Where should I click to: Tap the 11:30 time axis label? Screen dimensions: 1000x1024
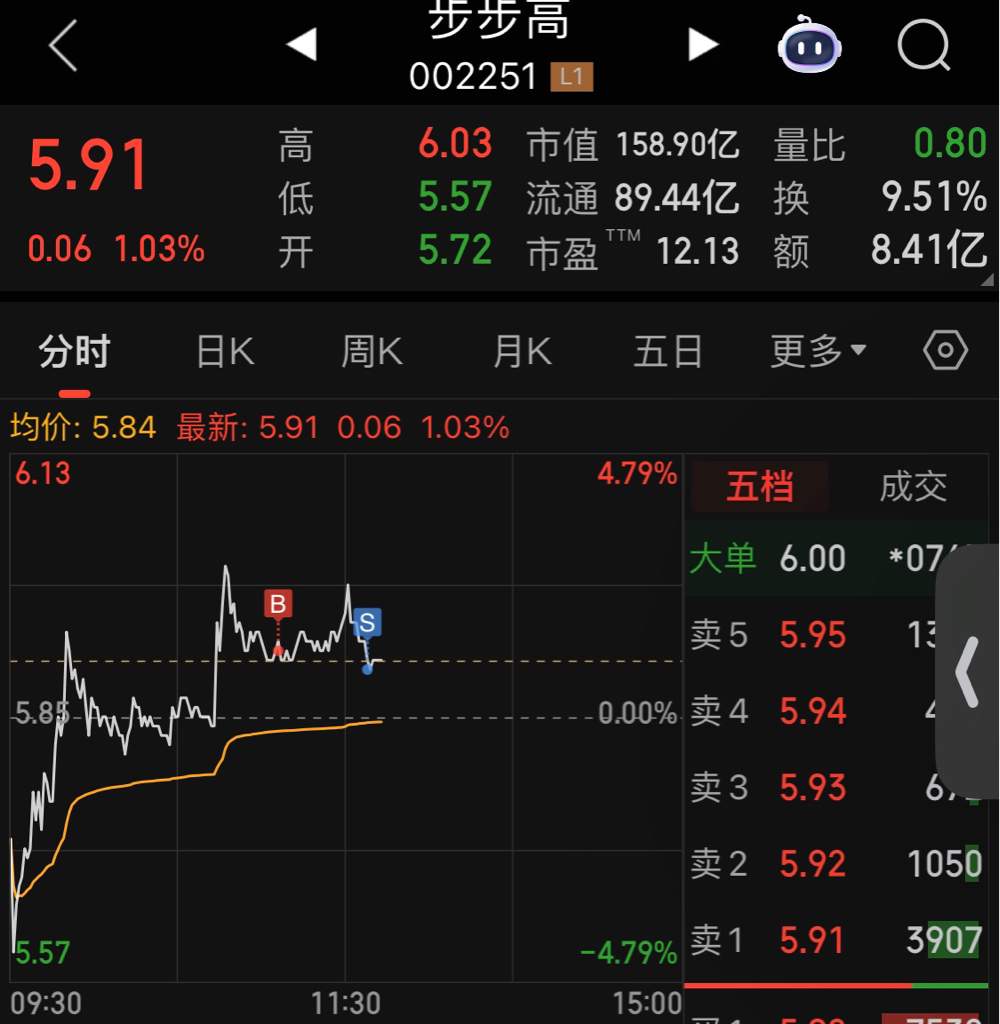tap(346, 1003)
